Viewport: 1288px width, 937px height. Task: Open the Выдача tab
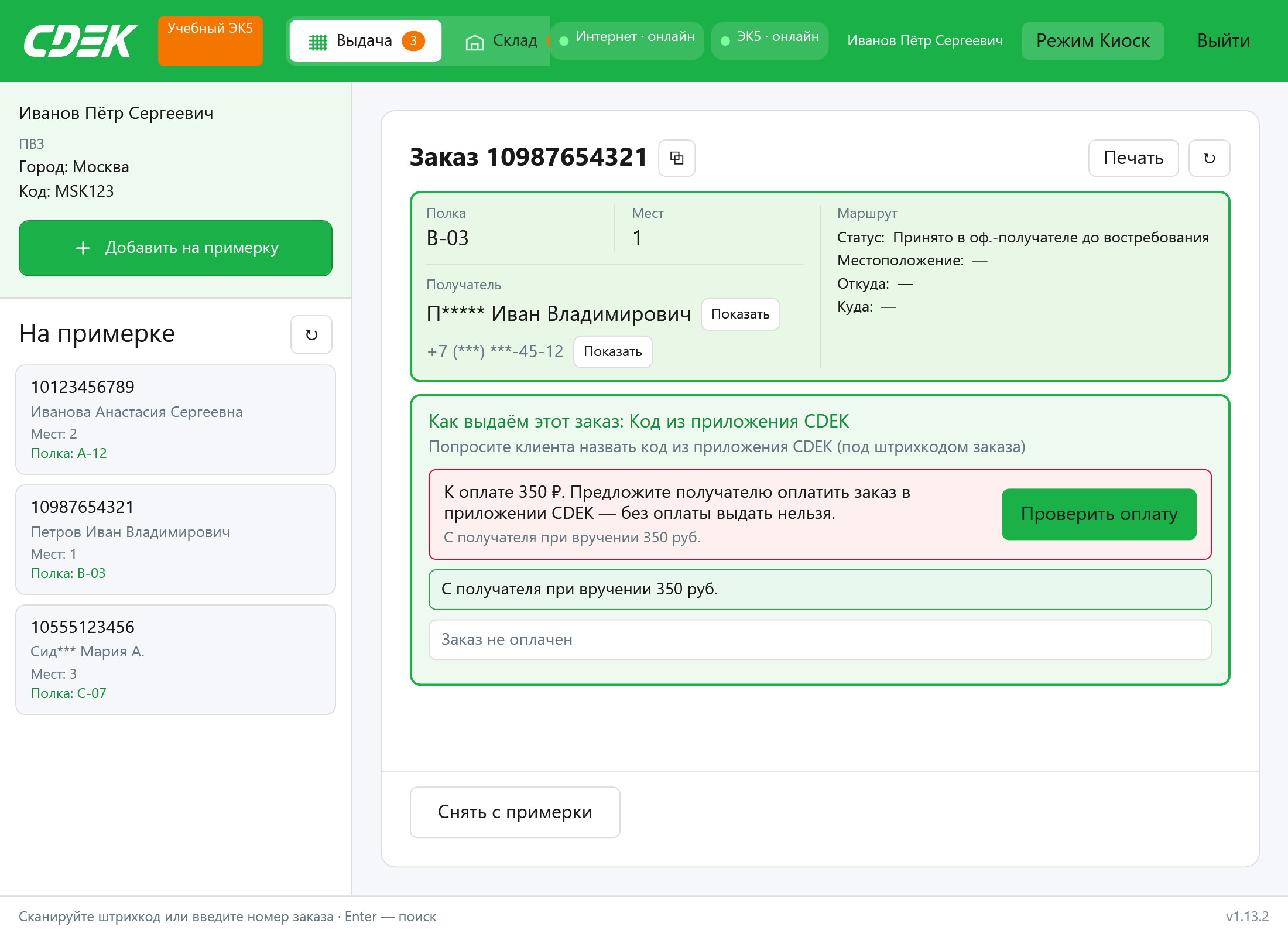point(365,41)
